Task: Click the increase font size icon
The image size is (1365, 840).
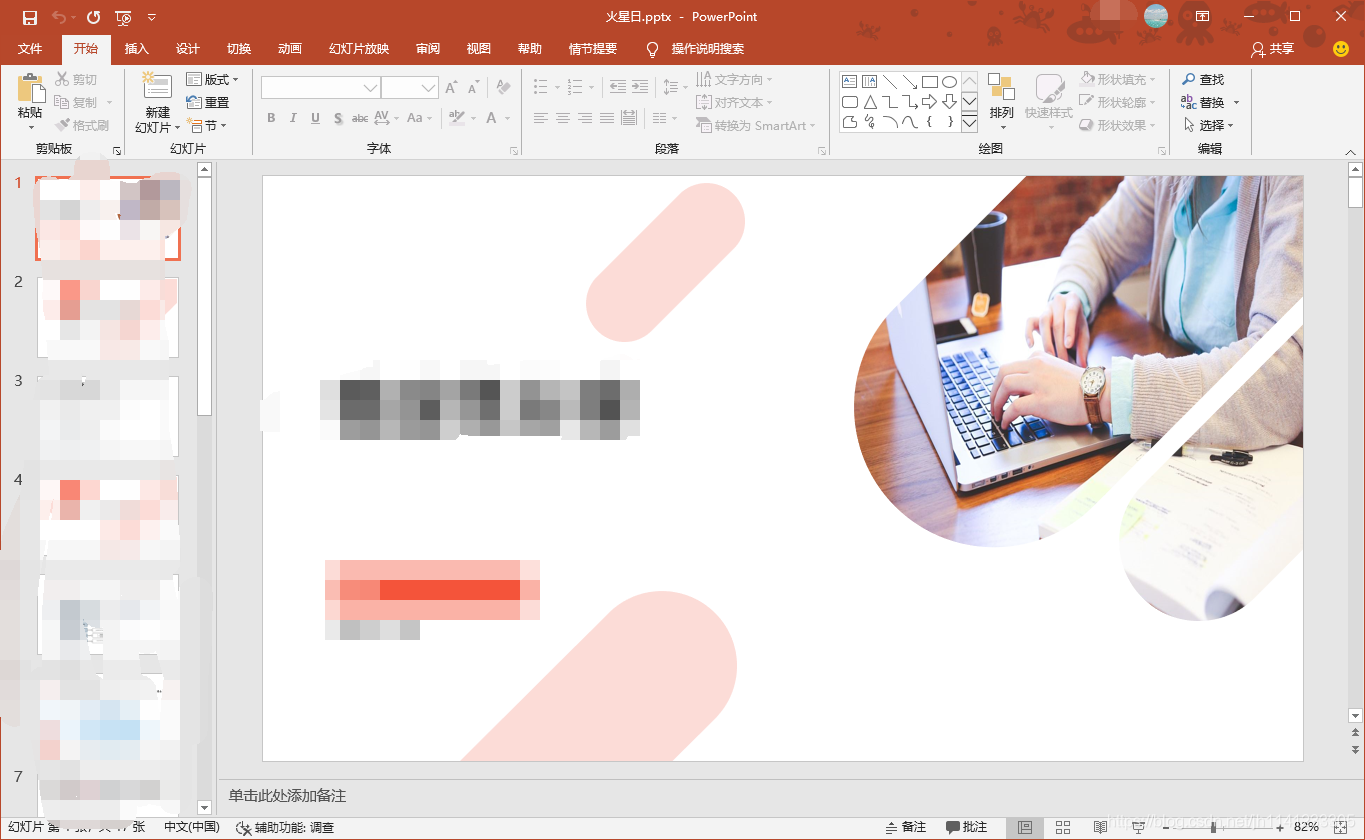Action: tap(452, 88)
